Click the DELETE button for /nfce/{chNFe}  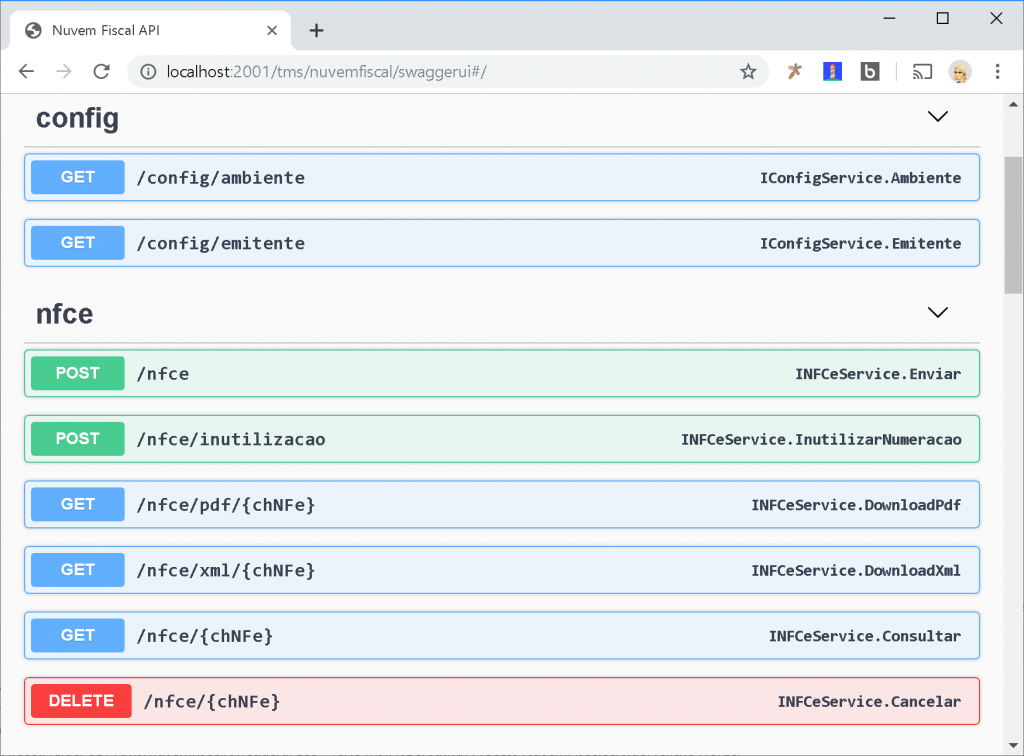click(81, 701)
